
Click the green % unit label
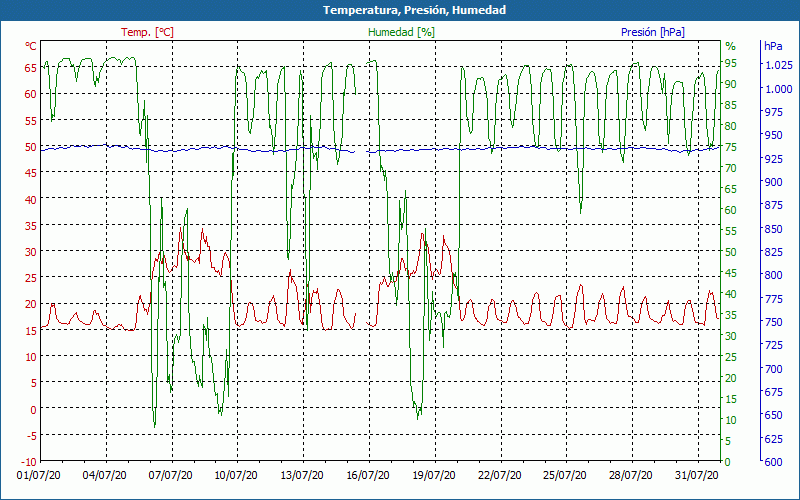731,46
